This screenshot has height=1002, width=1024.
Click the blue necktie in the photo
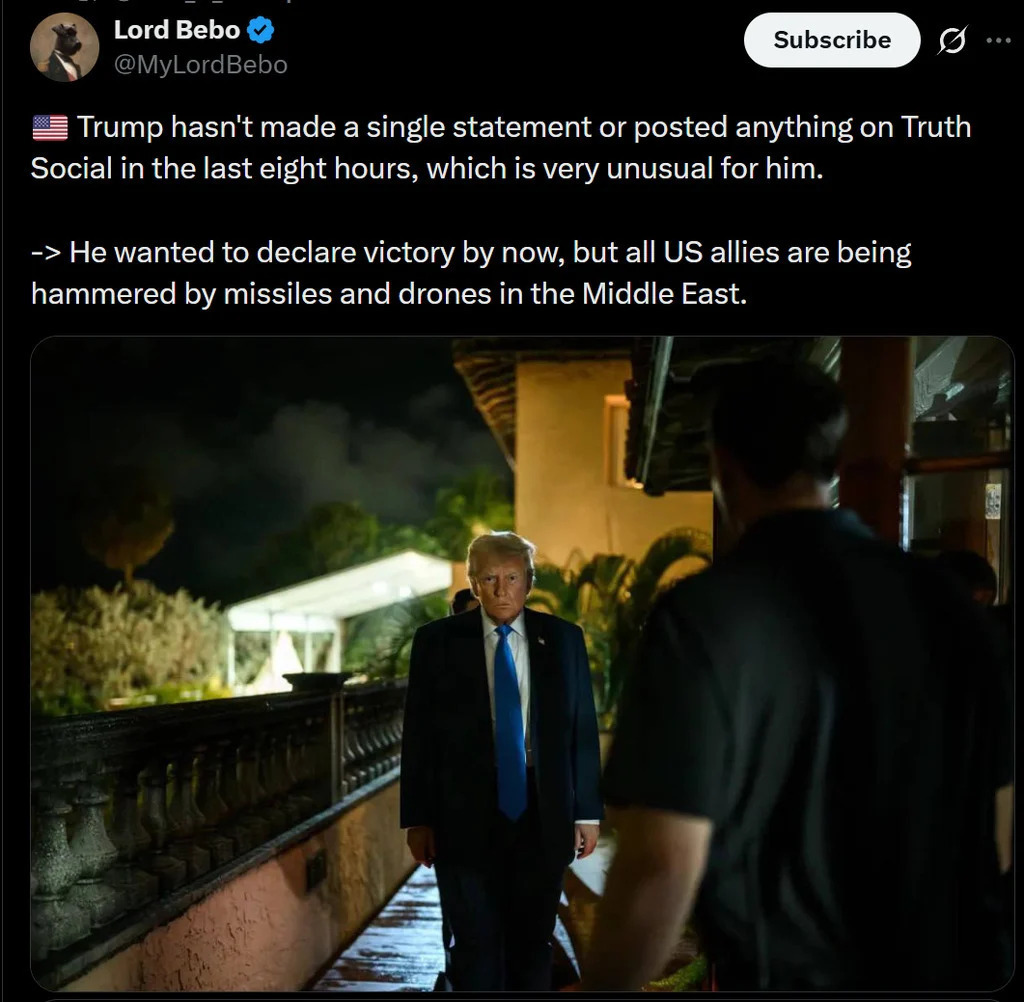pyautogui.click(x=509, y=720)
